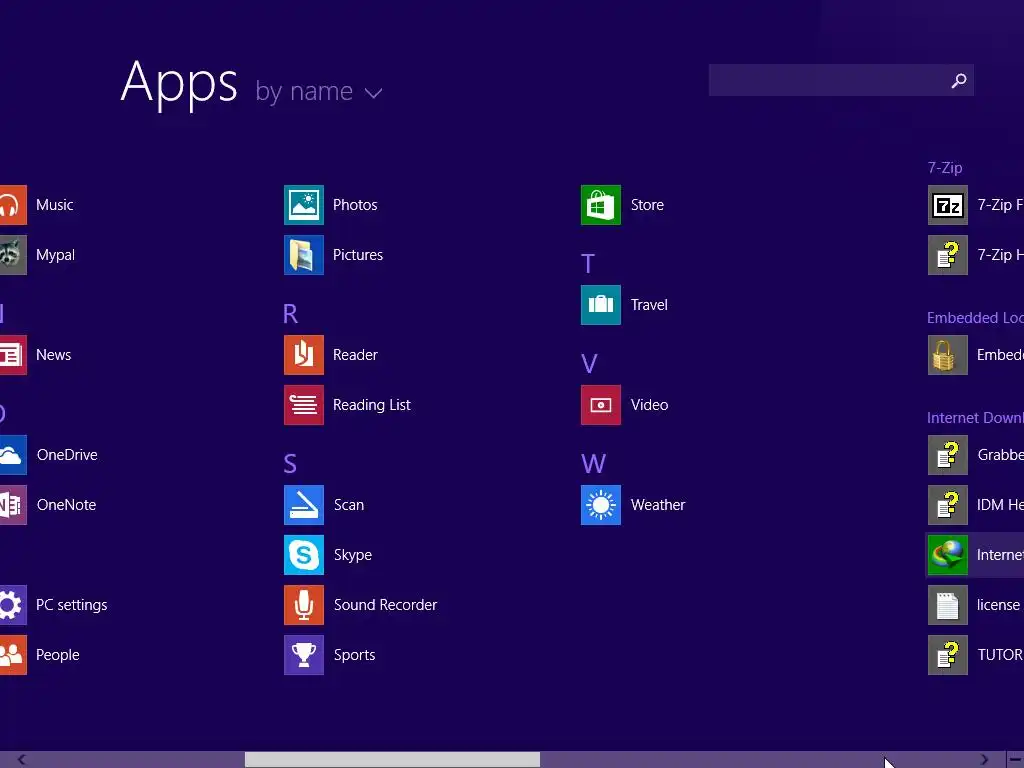Screen dimensions: 1024x768
Task: Open the license document icon
Action: point(948,605)
